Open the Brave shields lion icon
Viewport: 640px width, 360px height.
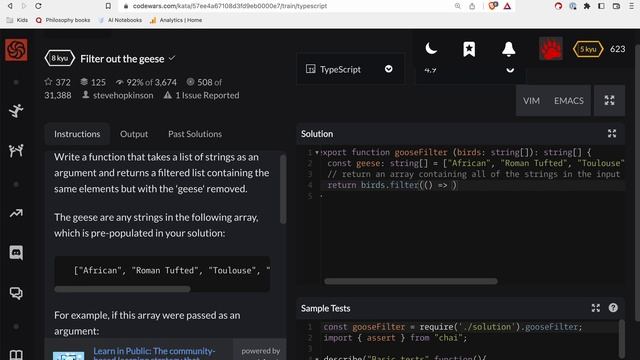[493, 6]
